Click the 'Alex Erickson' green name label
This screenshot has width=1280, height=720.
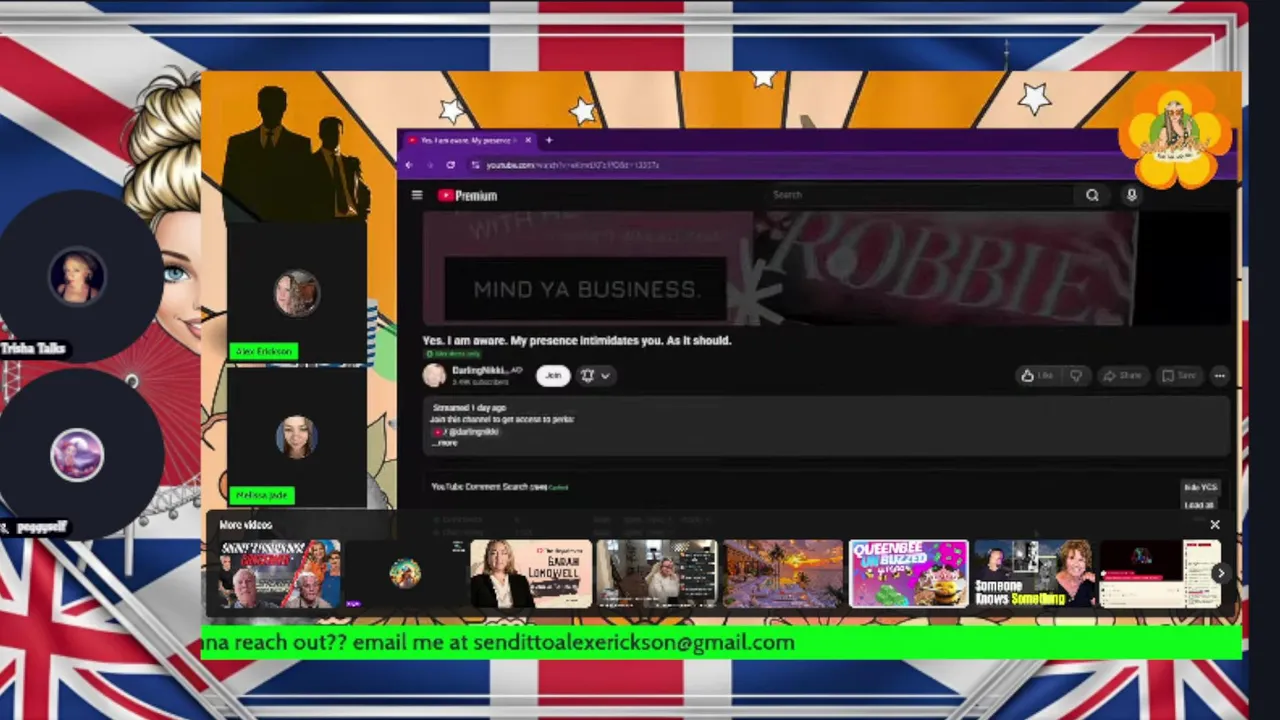(264, 351)
